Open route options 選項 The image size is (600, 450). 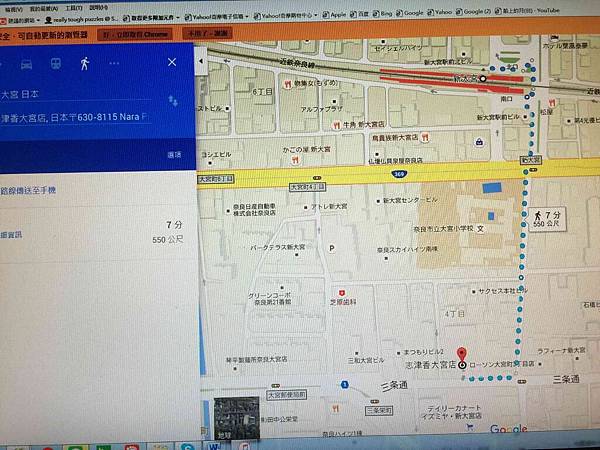coord(174,155)
